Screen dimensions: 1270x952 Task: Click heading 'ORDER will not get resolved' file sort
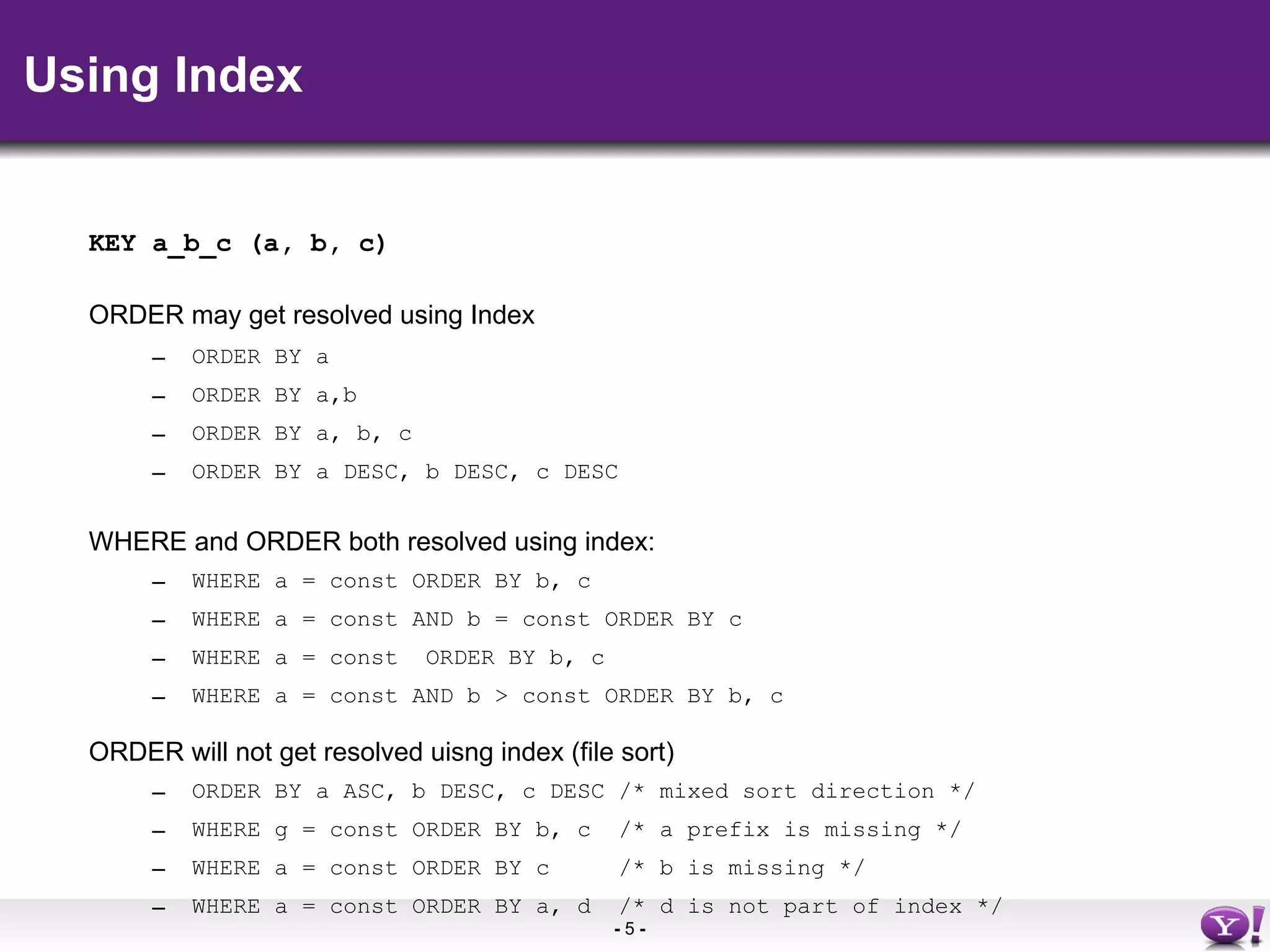click(x=381, y=752)
